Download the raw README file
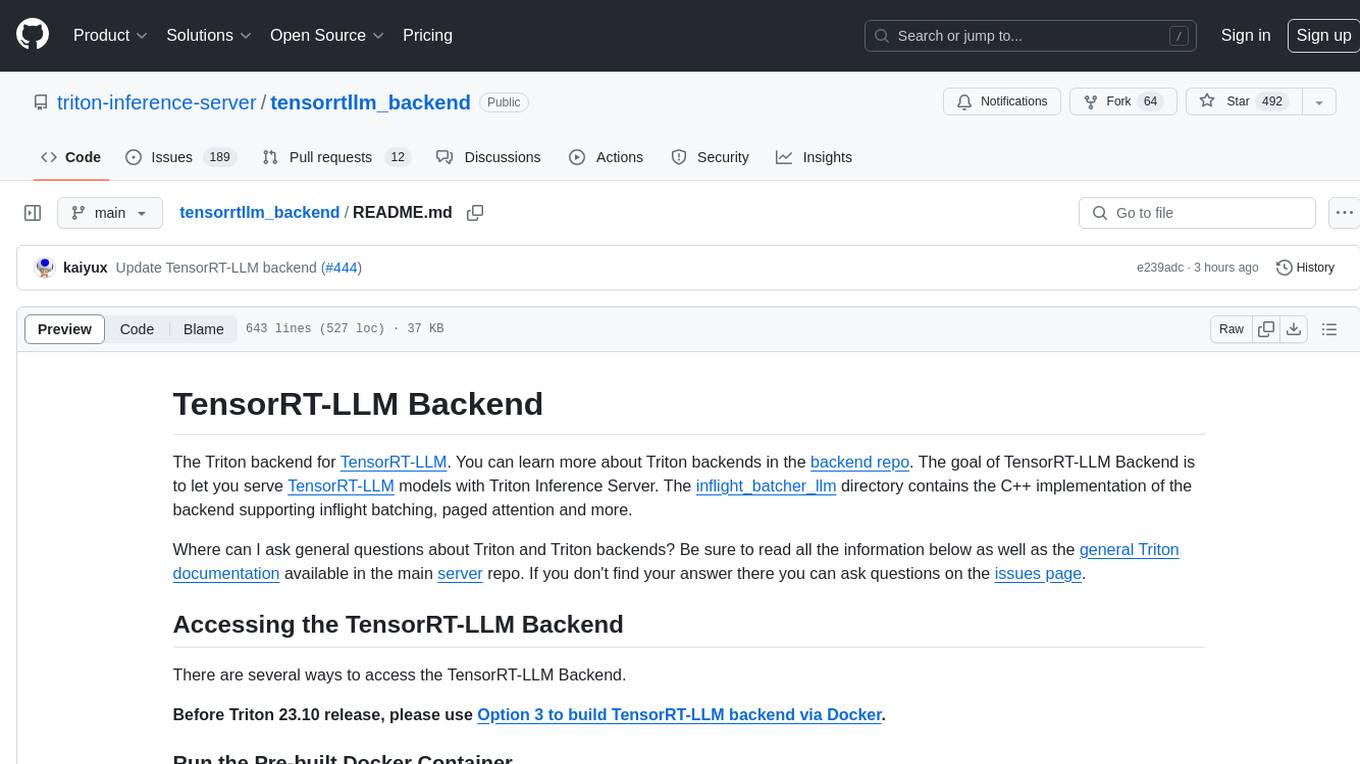The height and width of the screenshot is (764, 1360). click(x=1294, y=329)
